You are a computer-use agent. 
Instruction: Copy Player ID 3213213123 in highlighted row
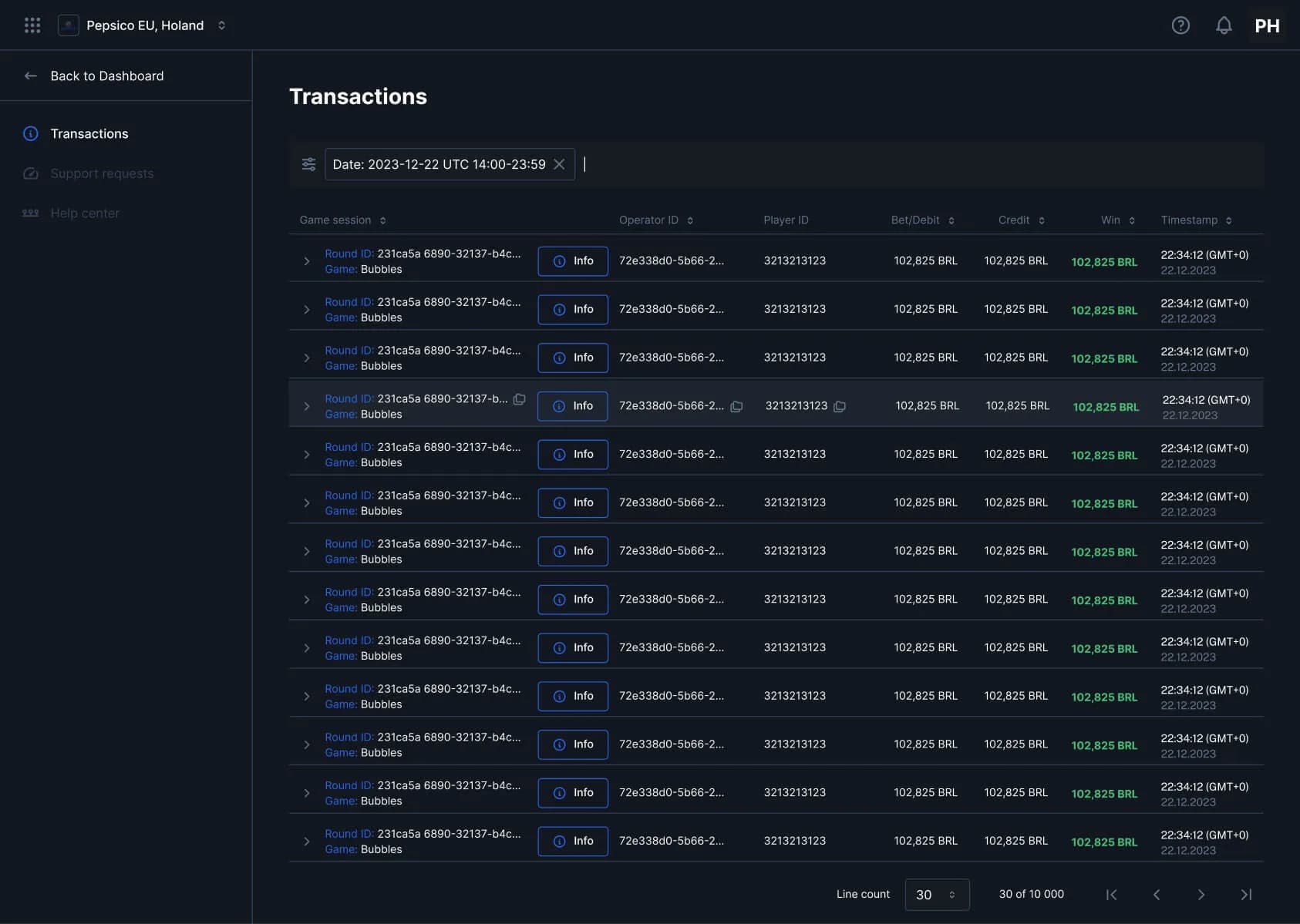click(x=840, y=406)
